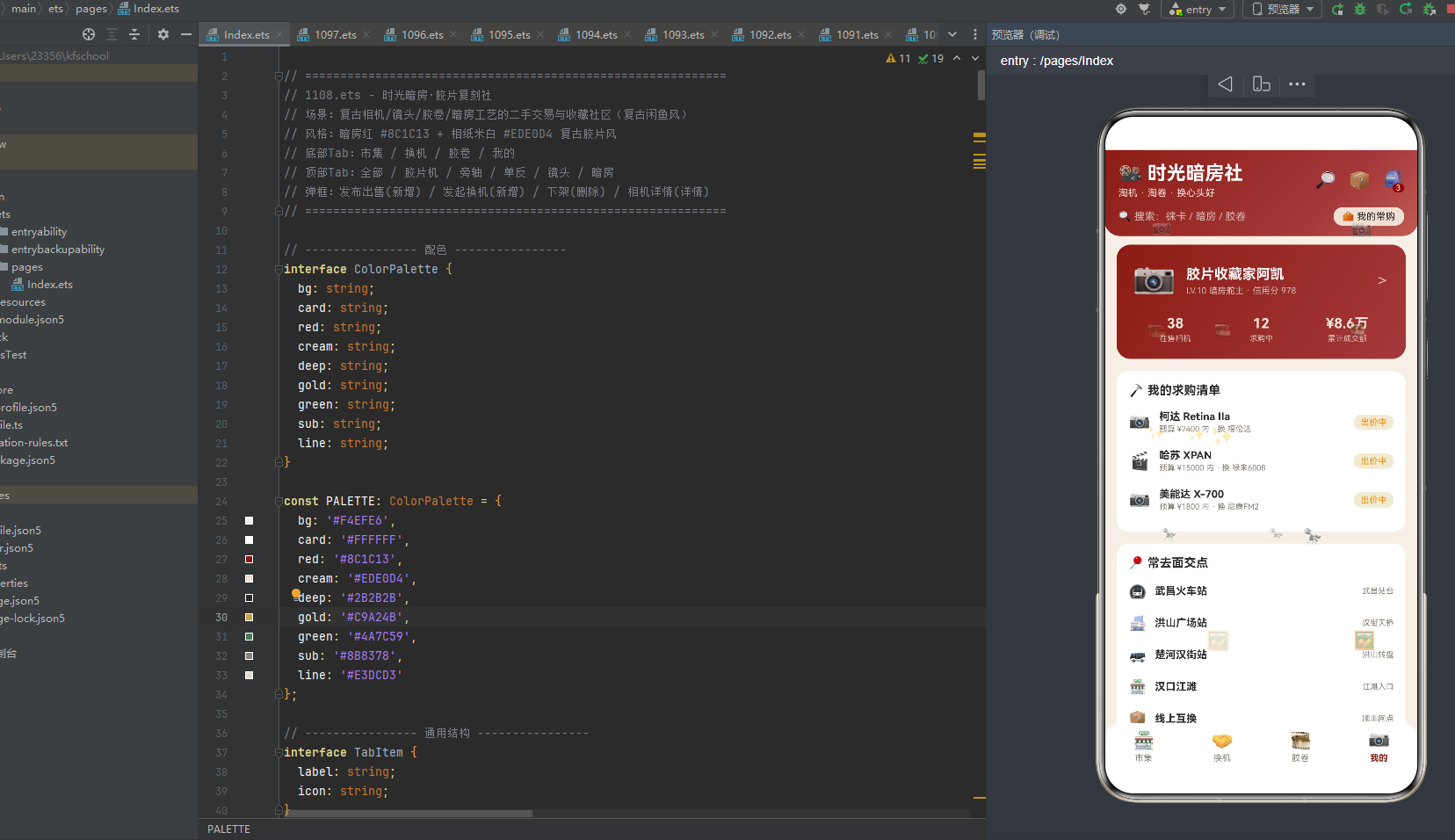Click the green checks indicator showing 19

pyautogui.click(x=931, y=58)
